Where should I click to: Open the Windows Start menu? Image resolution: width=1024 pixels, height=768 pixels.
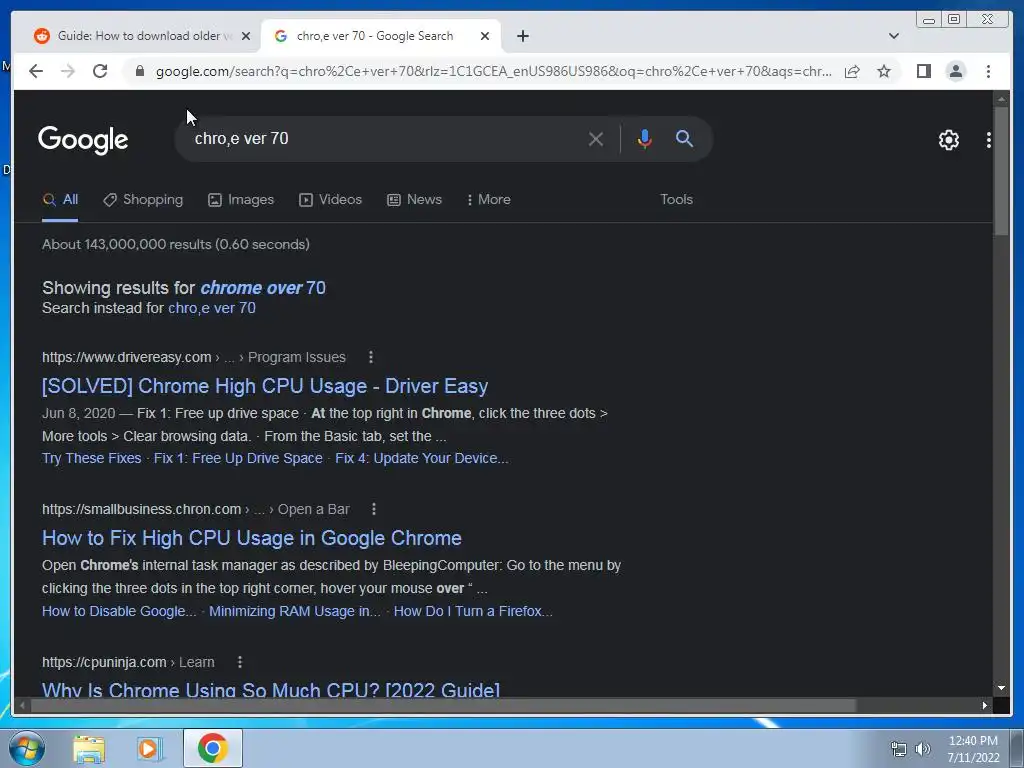point(26,748)
